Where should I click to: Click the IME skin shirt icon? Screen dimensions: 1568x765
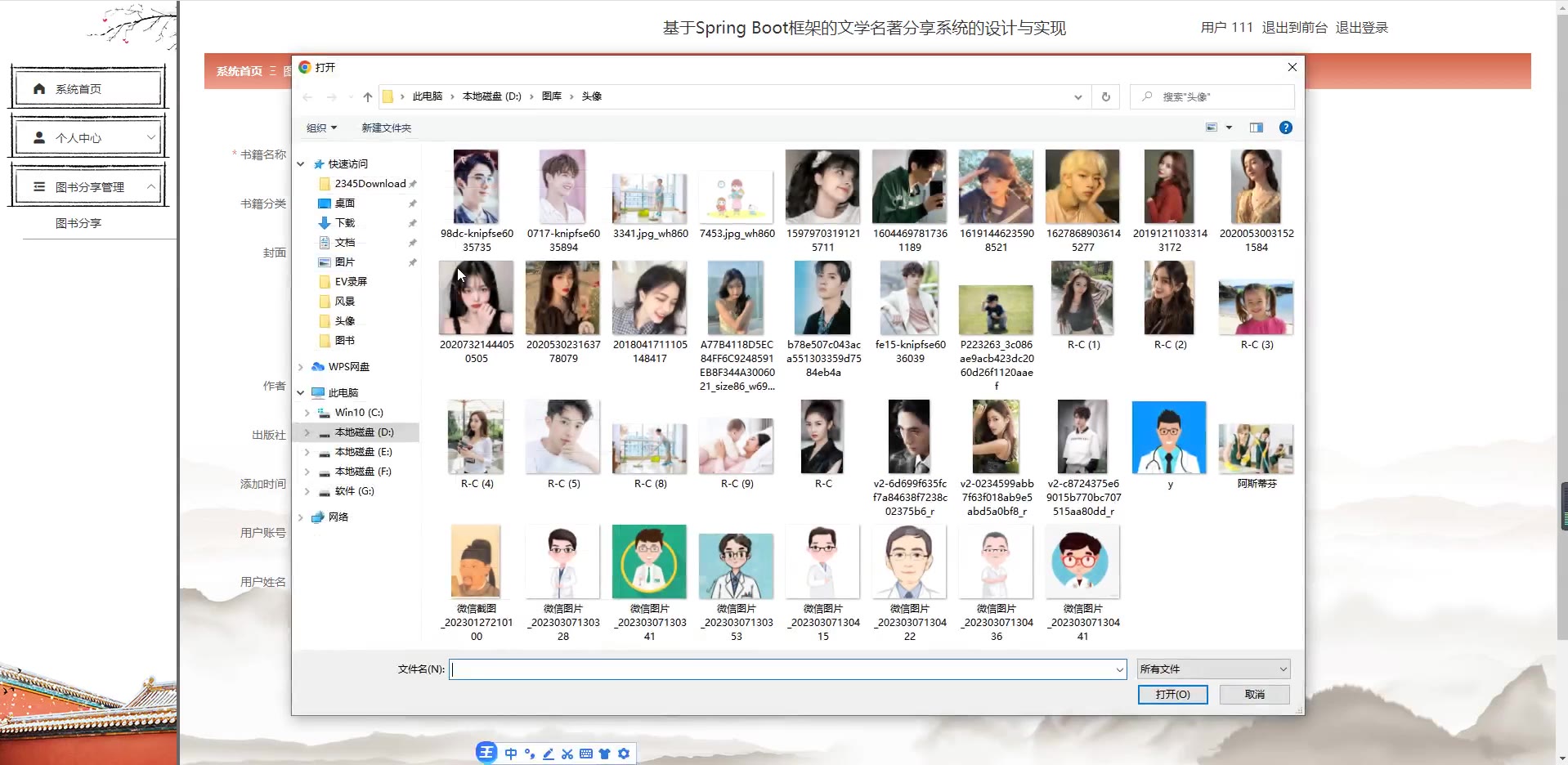click(x=605, y=754)
